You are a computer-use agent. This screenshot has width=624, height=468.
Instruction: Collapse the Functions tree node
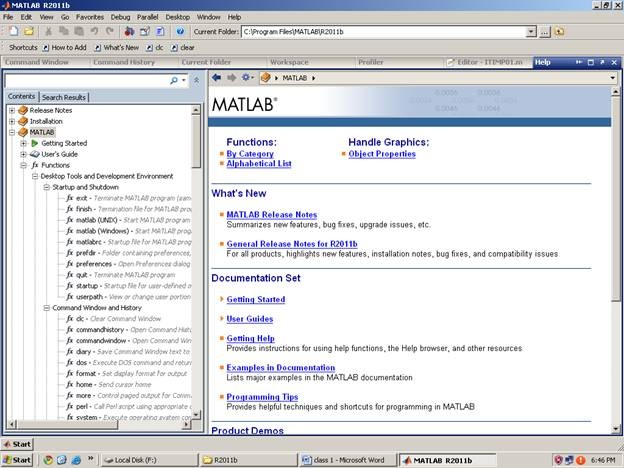(23, 165)
